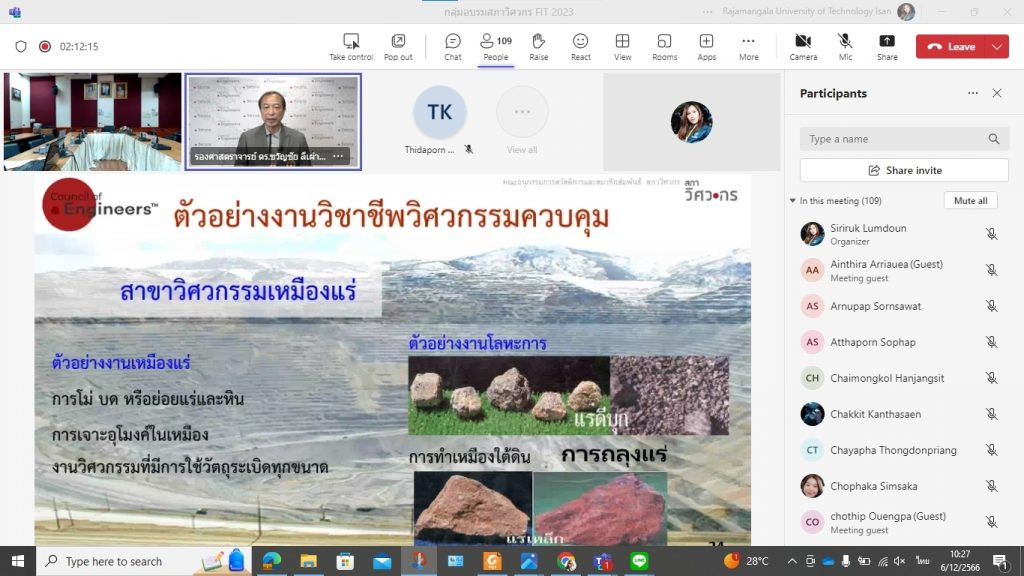Pop out the shared content
Viewport: 1024px width, 576px height.
(398, 46)
